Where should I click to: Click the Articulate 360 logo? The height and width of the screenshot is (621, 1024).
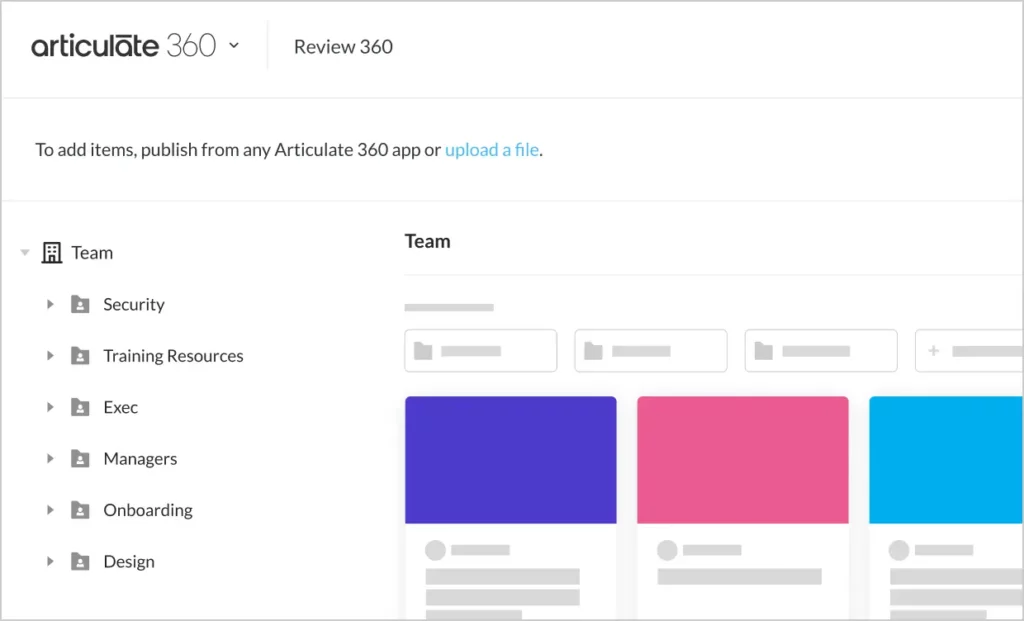tap(123, 46)
